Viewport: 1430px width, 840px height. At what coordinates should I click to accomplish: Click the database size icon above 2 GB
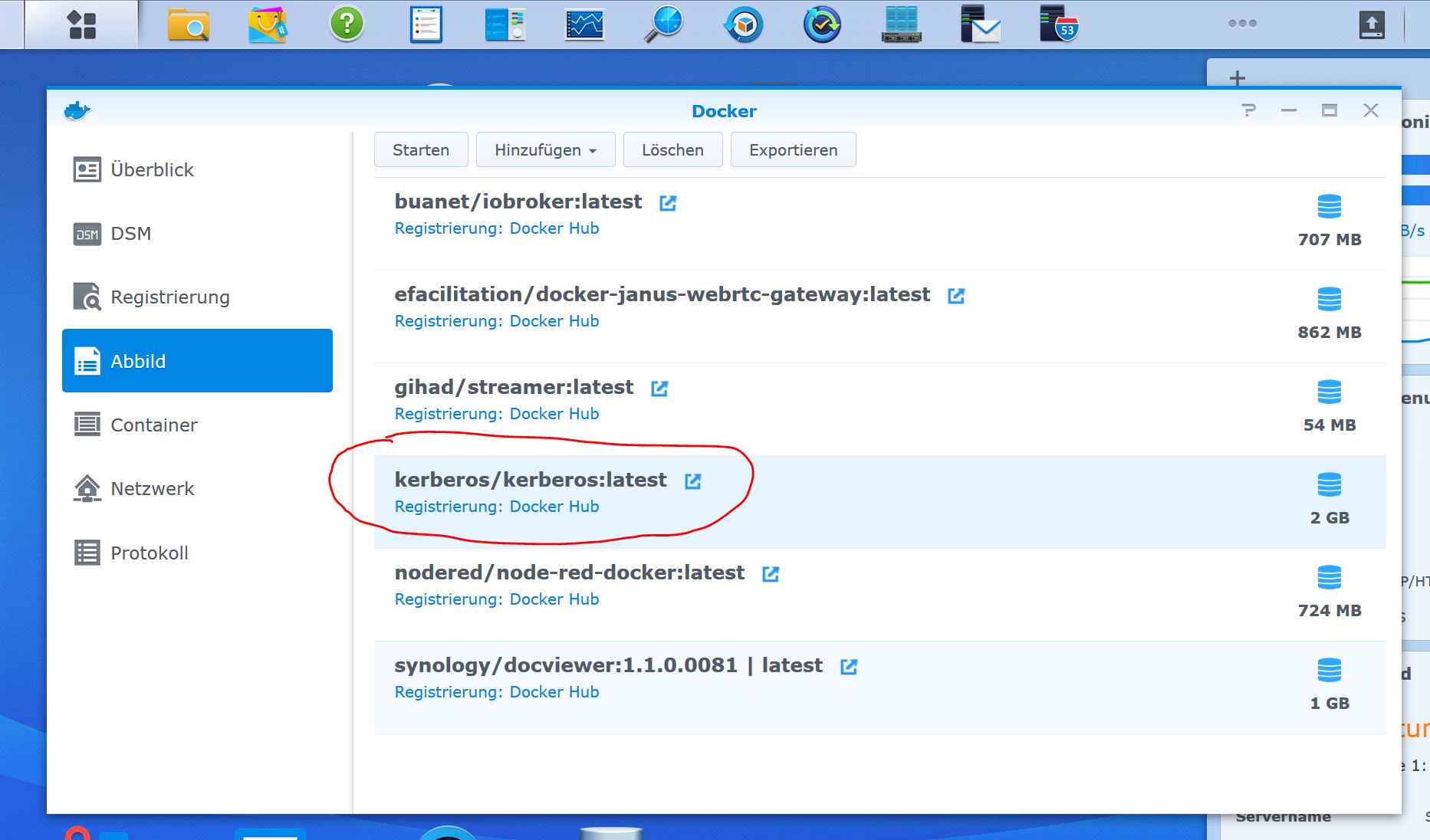(x=1330, y=484)
